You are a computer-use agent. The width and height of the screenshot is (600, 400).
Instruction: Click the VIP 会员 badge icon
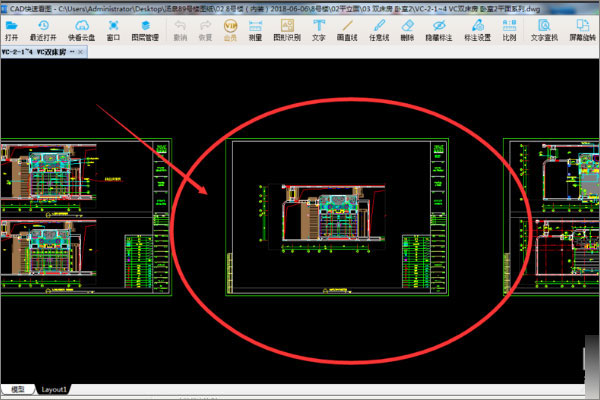tap(230, 27)
